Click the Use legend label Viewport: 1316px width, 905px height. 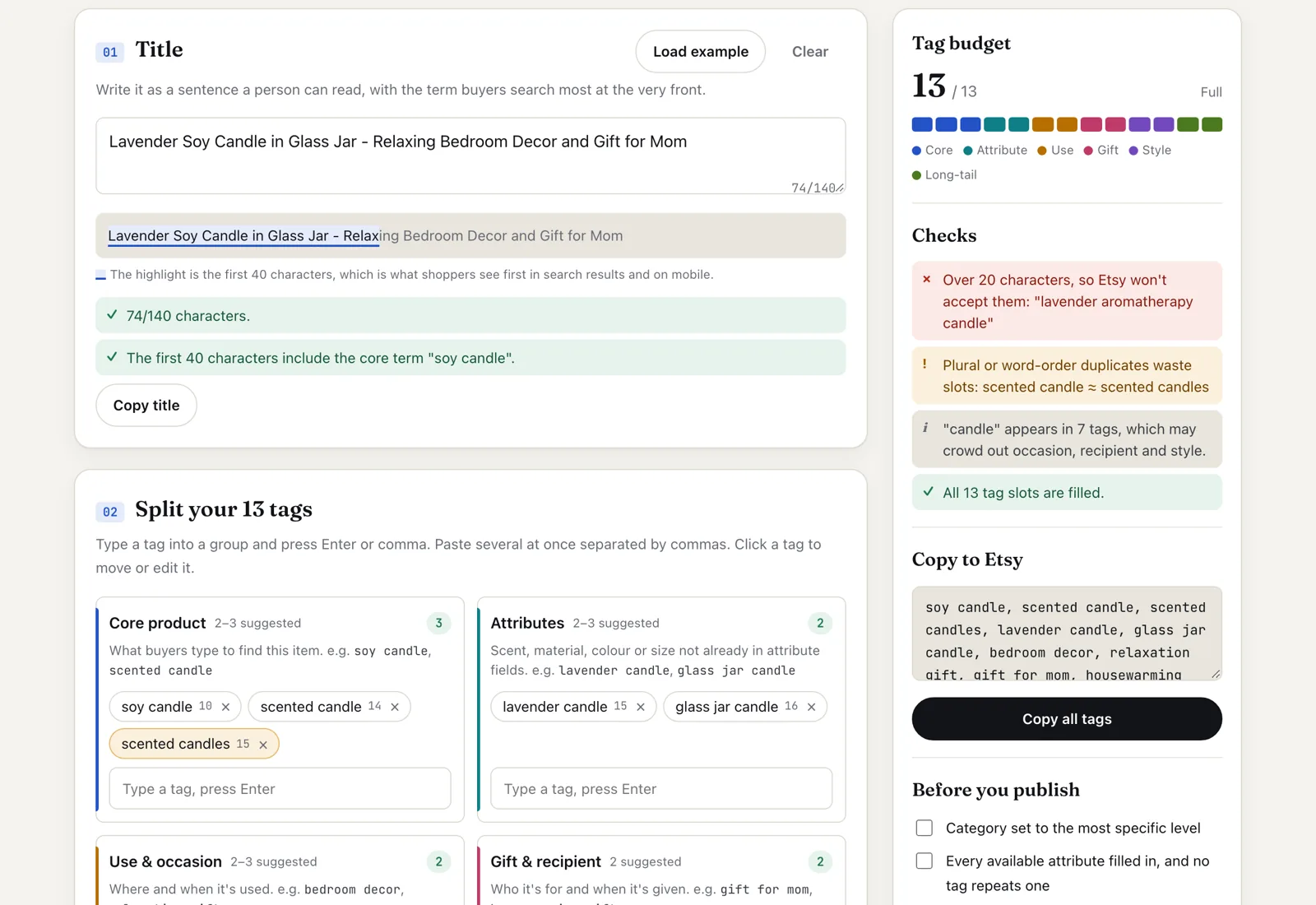coord(1055,151)
